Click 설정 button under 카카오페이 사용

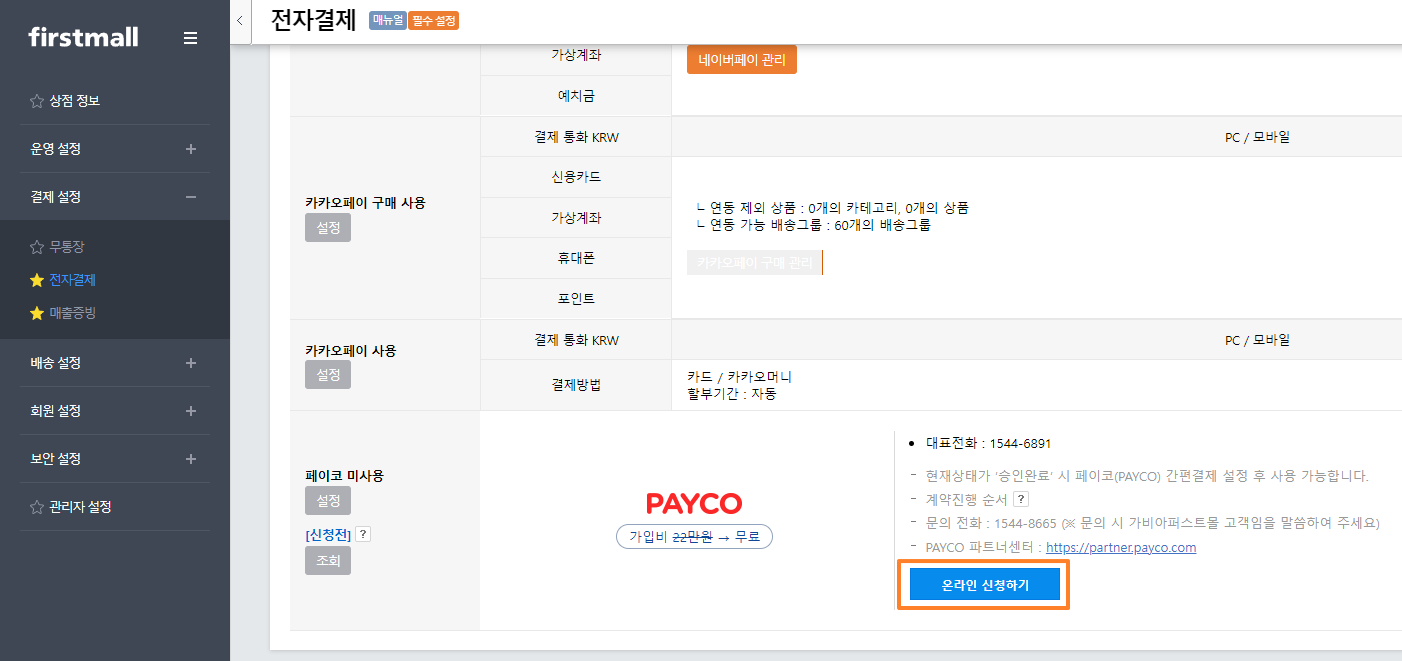[328, 375]
